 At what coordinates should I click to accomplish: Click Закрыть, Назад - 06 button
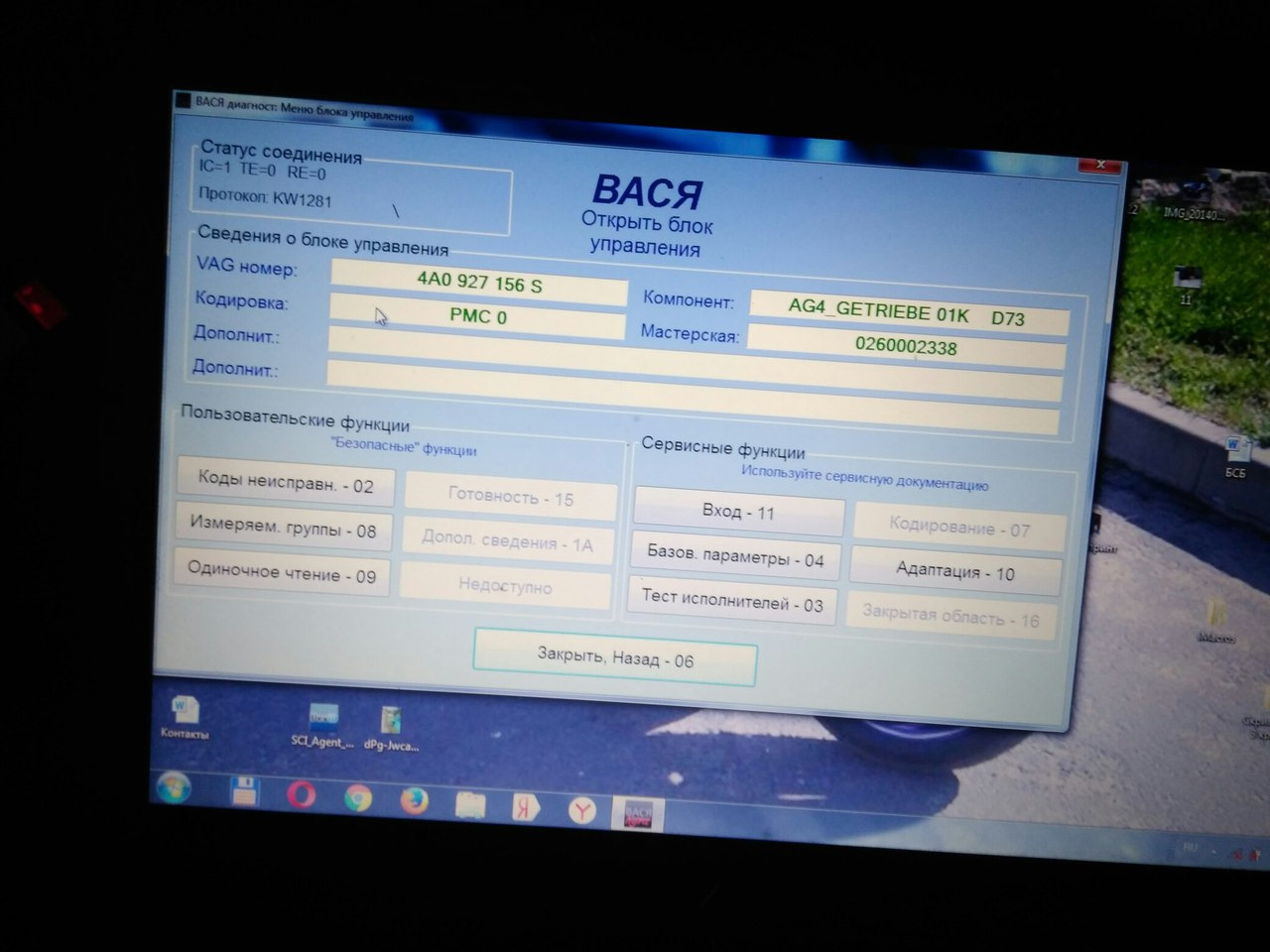(x=615, y=657)
